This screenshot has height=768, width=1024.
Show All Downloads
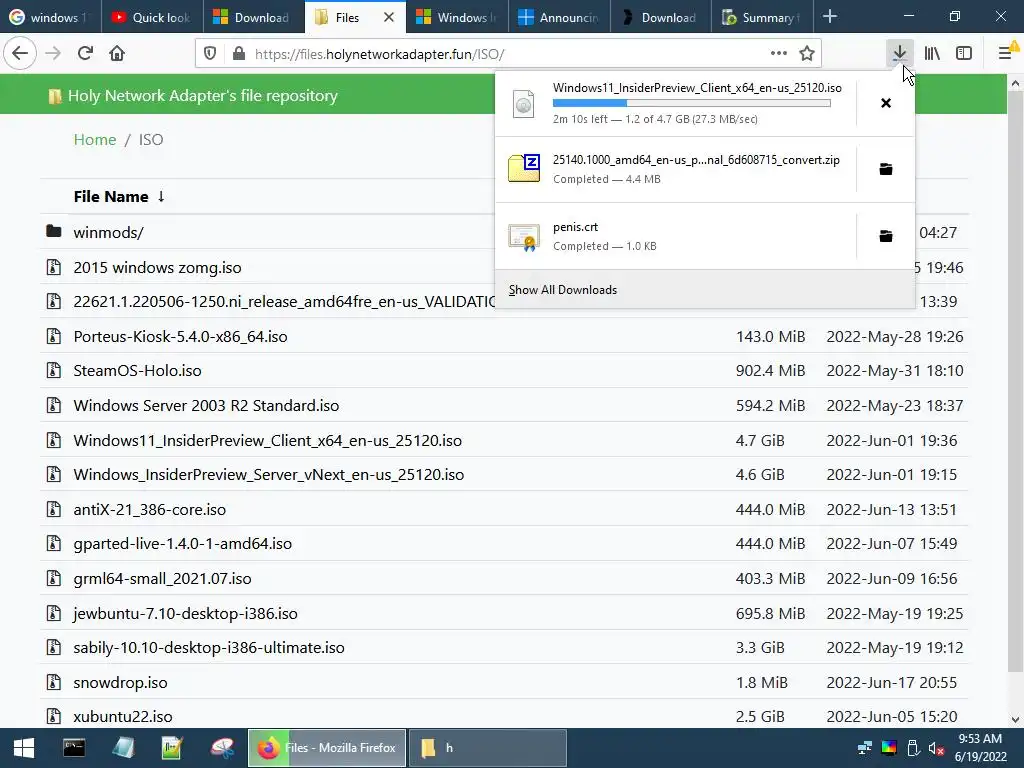click(563, 290)
